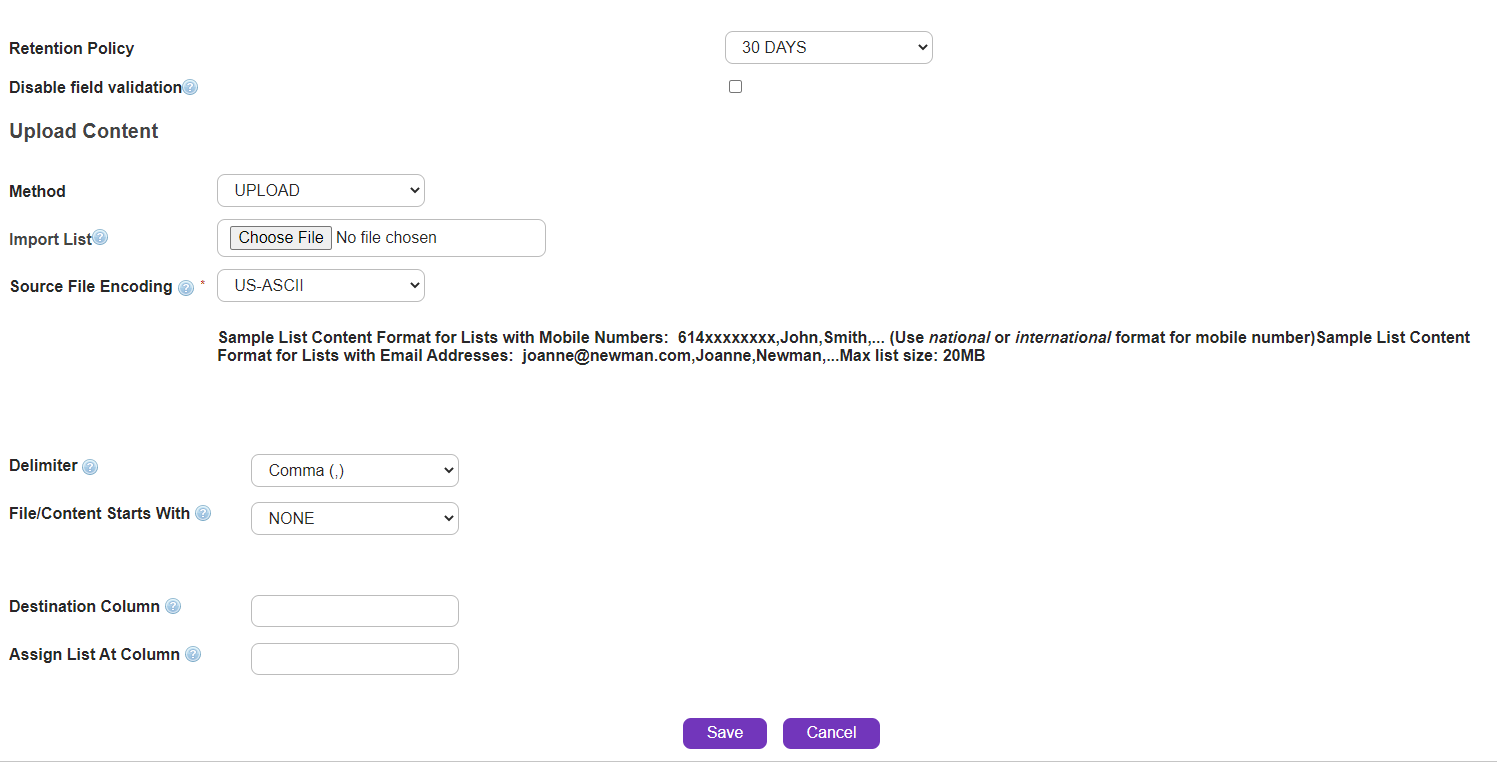
Task: Open the Retention Policy dropdown
Action: 828,48
